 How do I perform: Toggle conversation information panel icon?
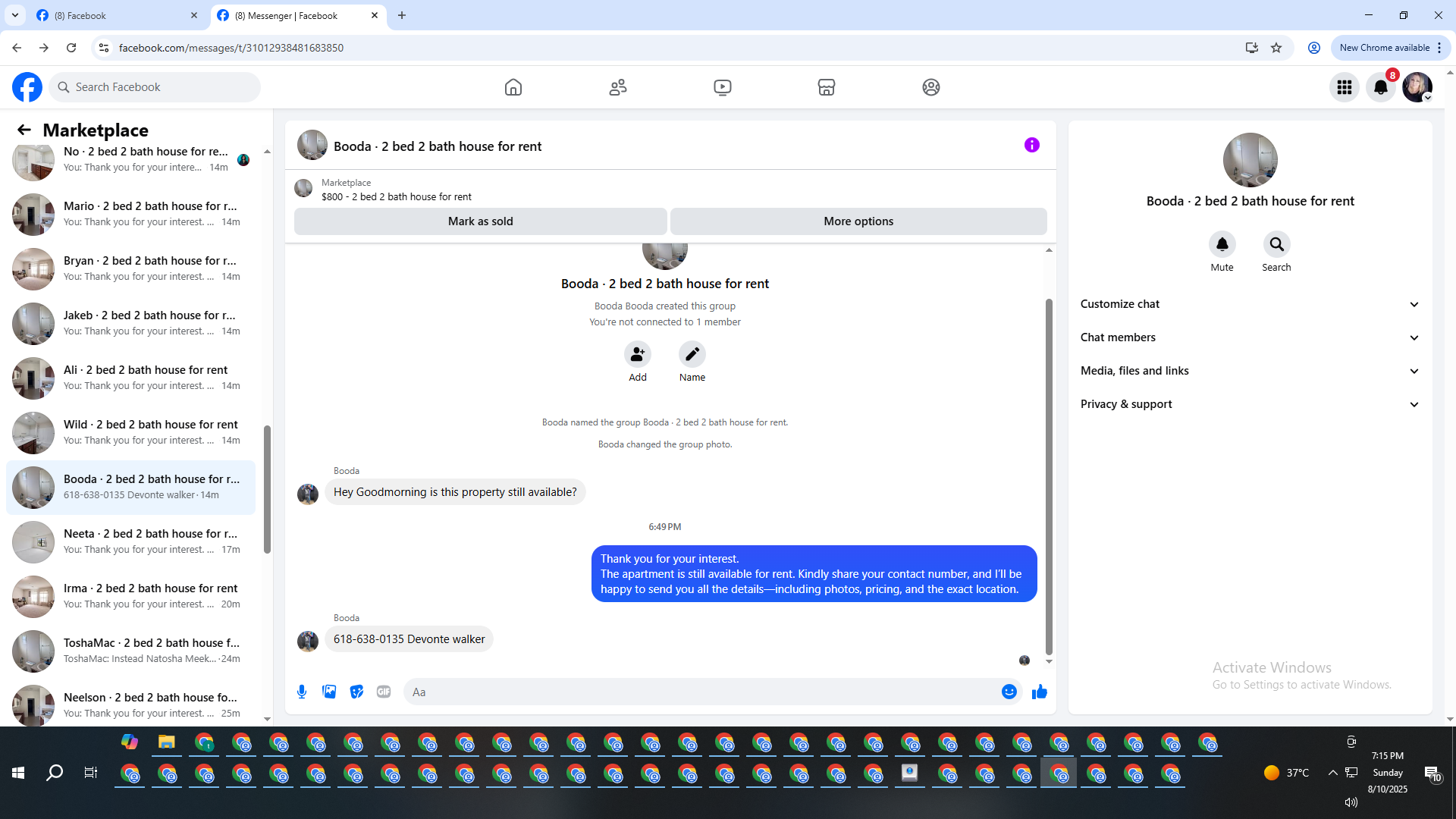(x=1031, y=145)
